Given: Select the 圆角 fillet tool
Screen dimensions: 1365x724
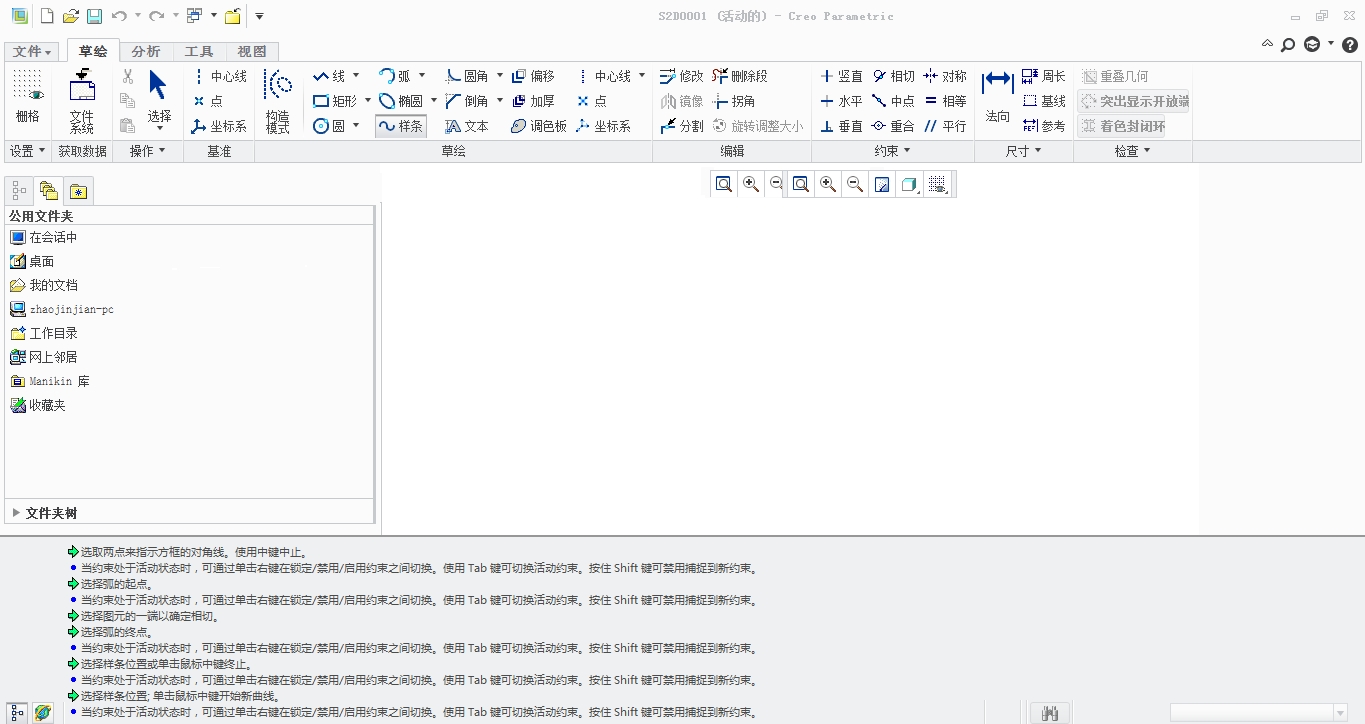Looking at the screenshot, I should 467,76.
